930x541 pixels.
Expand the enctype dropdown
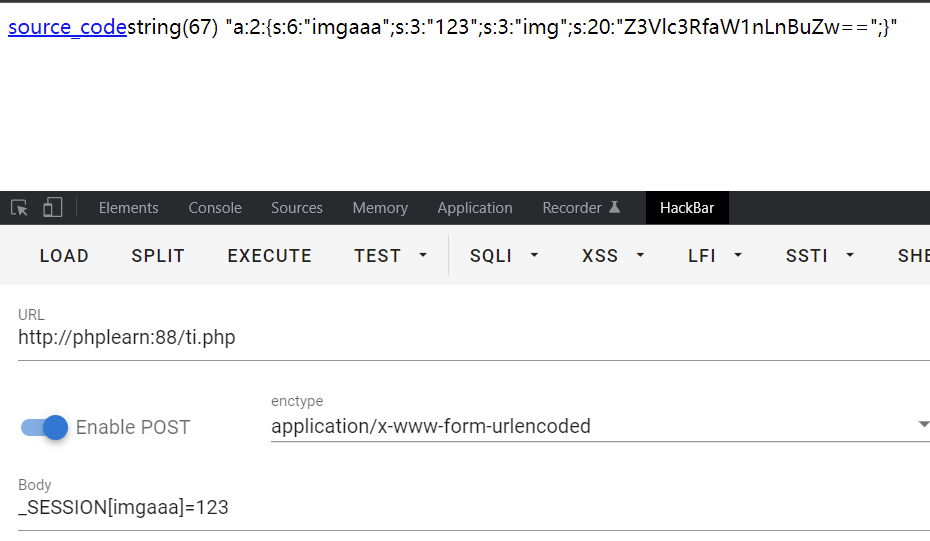(922, 426)
